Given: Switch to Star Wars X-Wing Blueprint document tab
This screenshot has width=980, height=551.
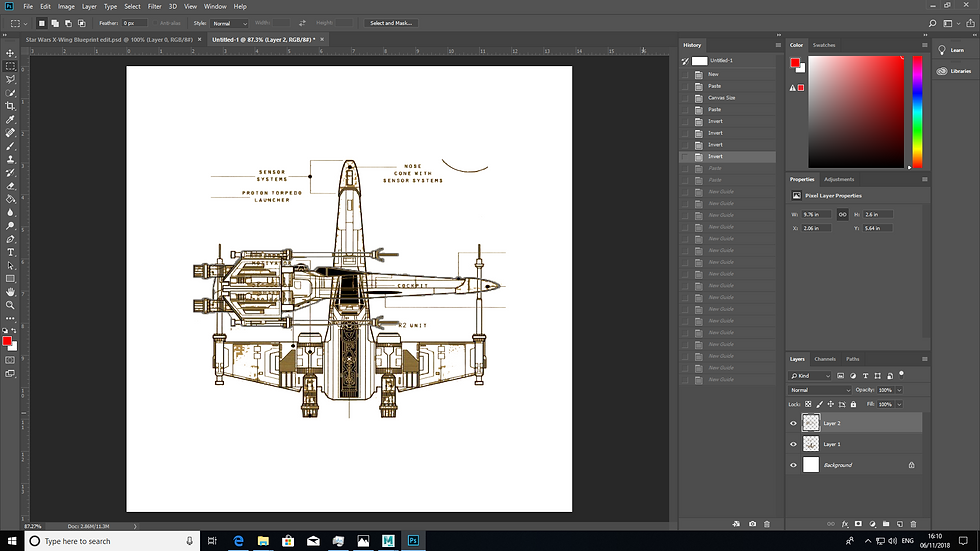Looking at the screenshot, I should [109, 39].
